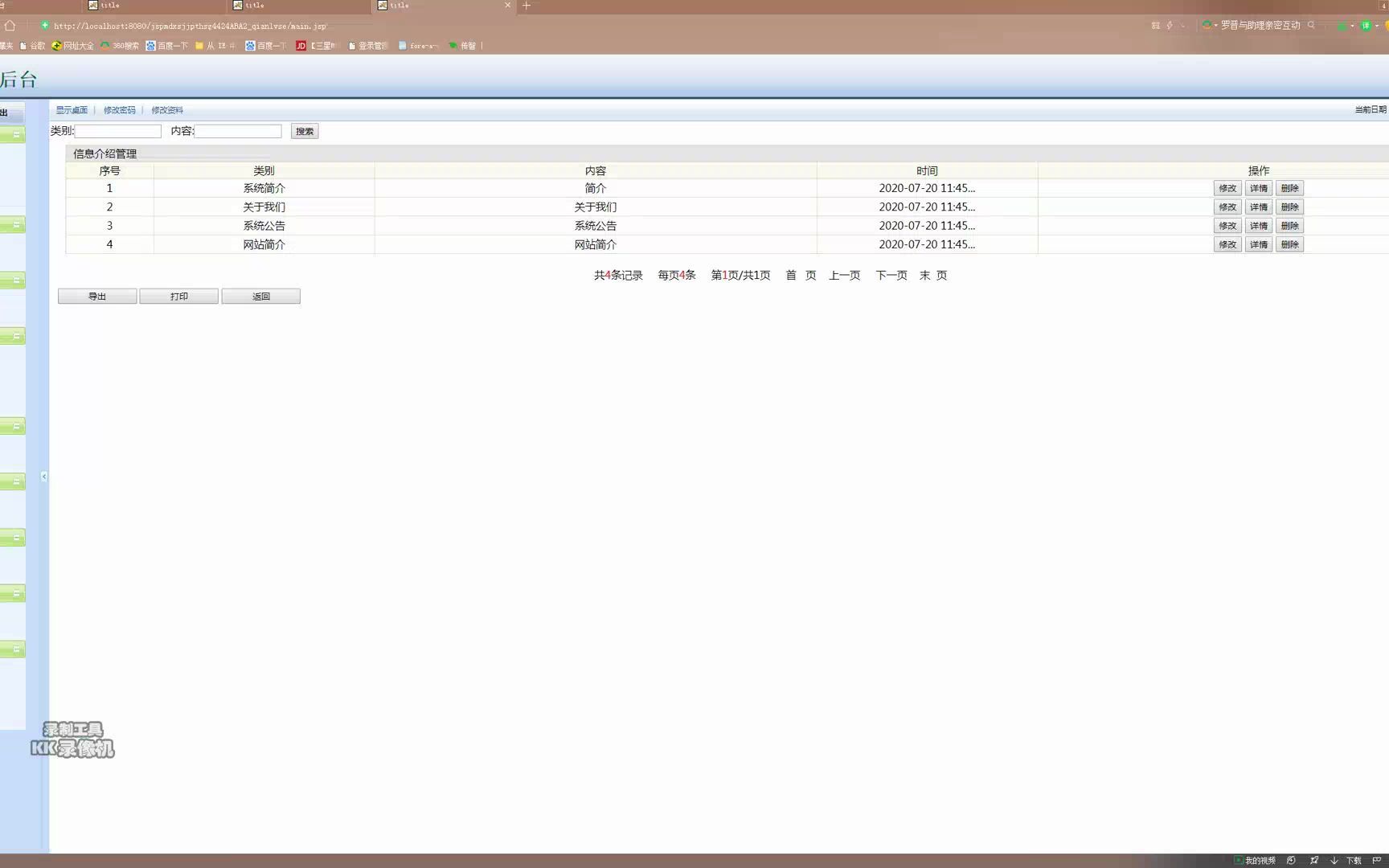Click the 显示桌面 link
This screenshot has height=868, width=1389.
72,110
